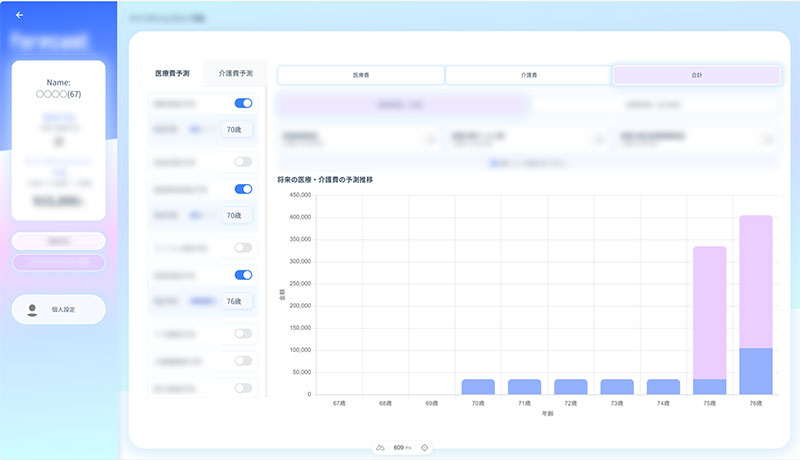Enable the bottommost toggle in the settings list

tap(243, 388)
